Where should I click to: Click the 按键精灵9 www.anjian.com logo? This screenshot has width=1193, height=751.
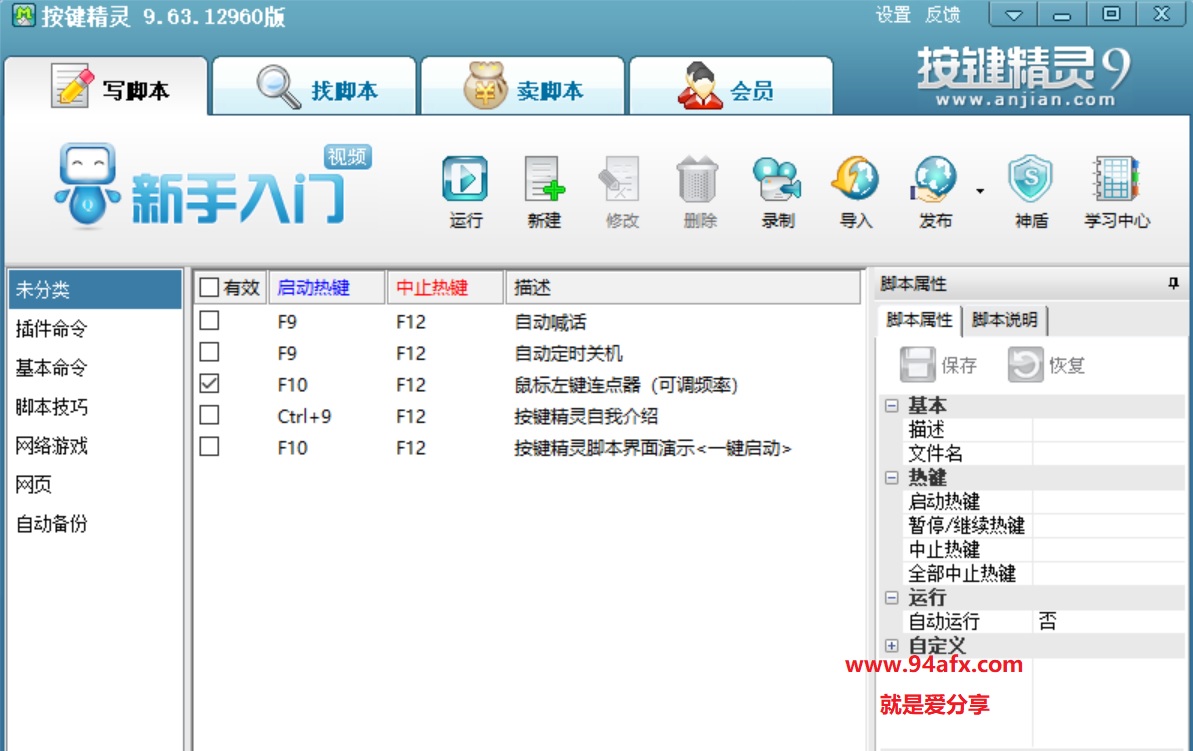point(1025,76)
